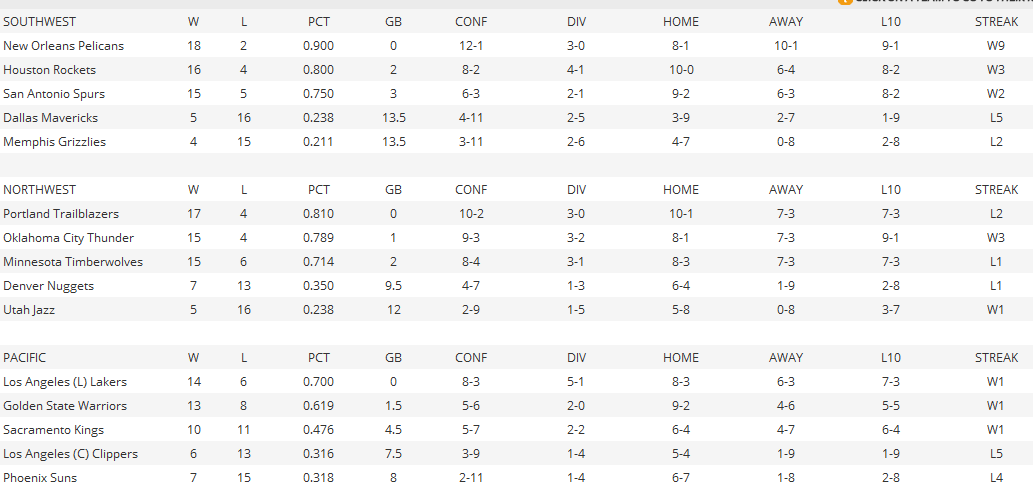
Task: Open the Memphis Grizzlies team link
Action: click(x=54, y=142)
